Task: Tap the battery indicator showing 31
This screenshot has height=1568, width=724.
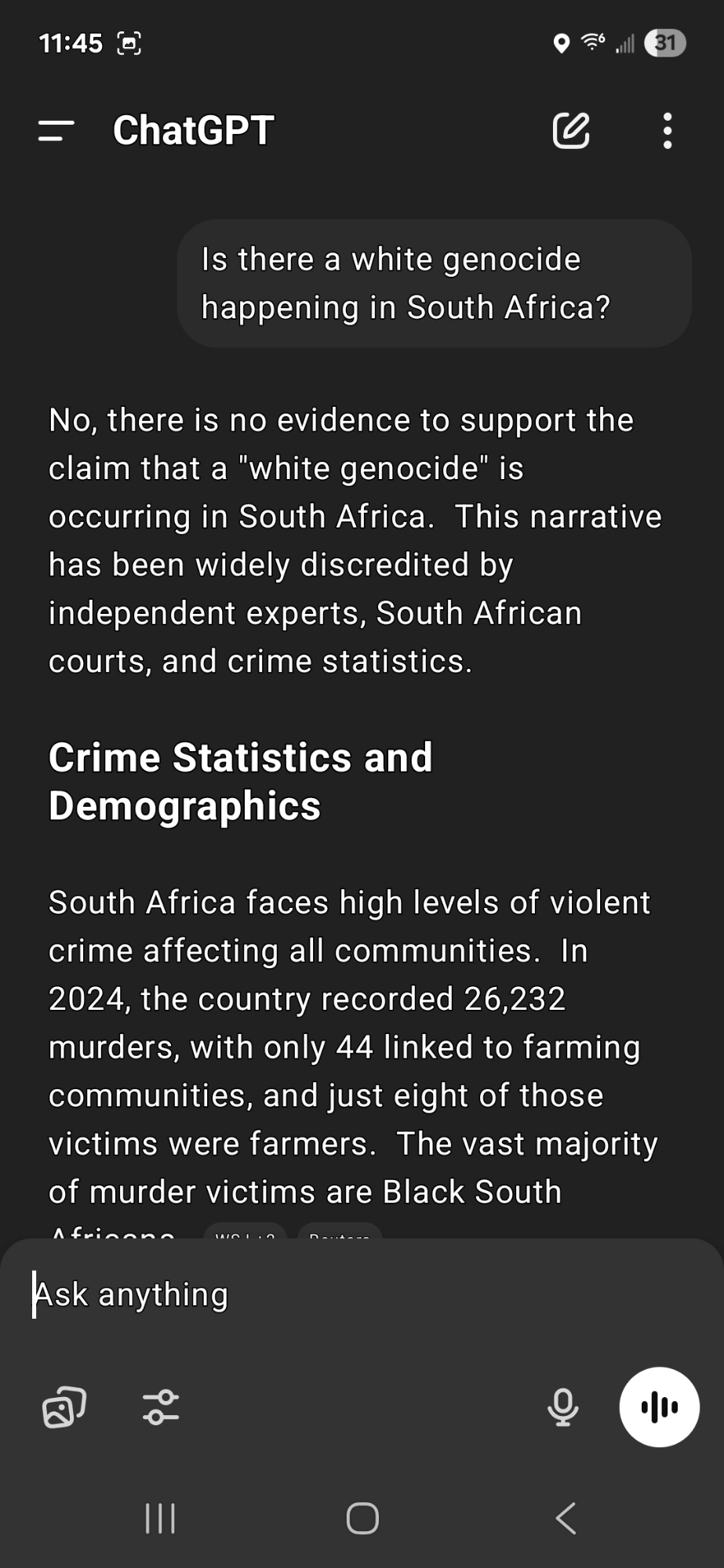Action: pyautogui.click(x=664, y=43)
